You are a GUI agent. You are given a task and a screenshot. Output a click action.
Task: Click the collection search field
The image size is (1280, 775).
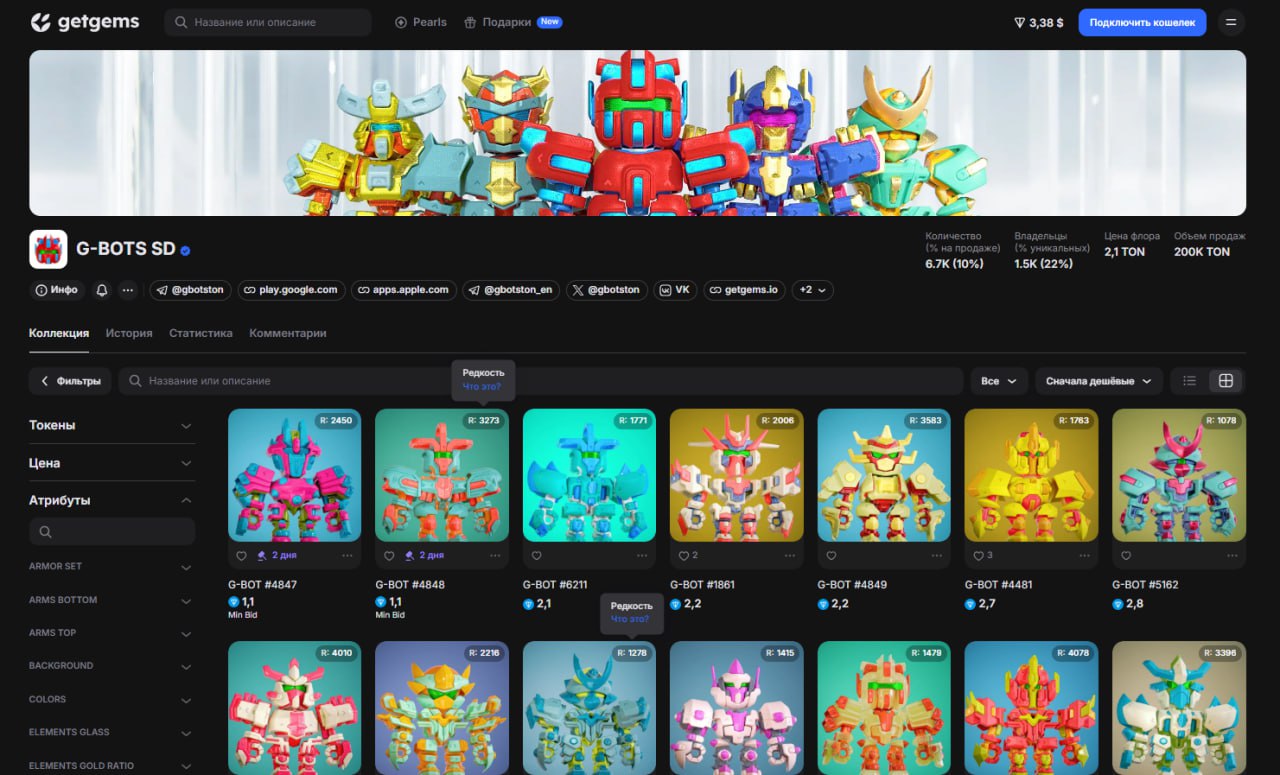[541, 381]
